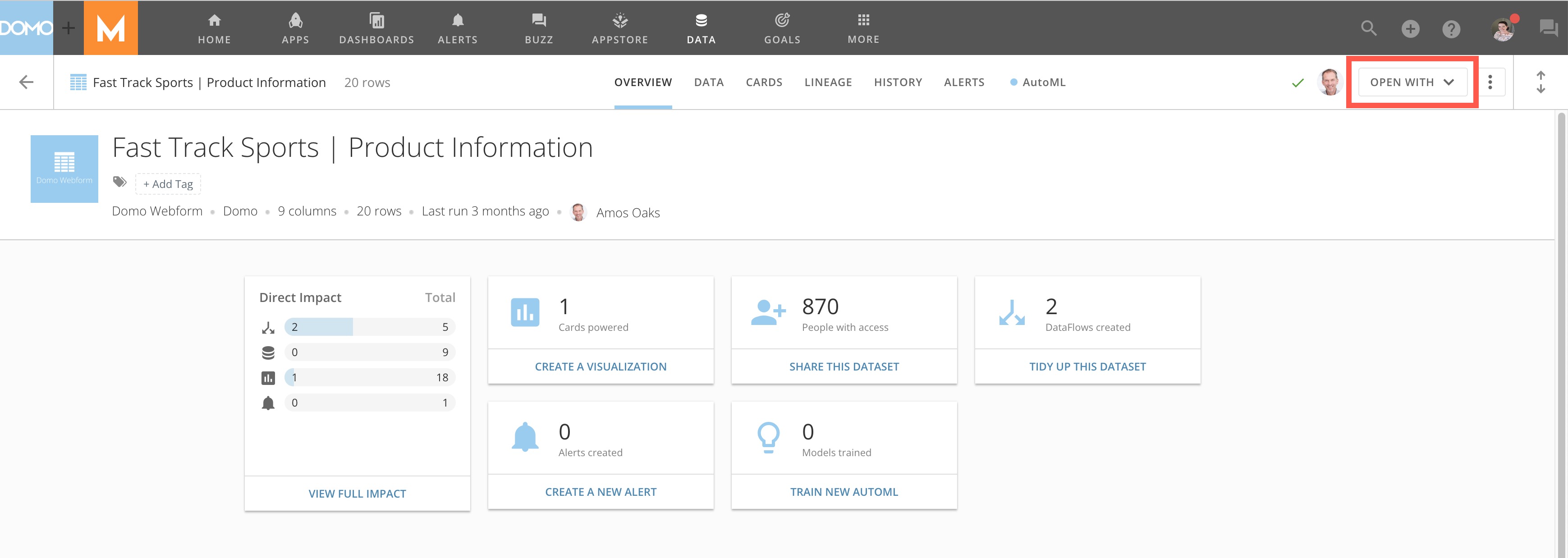Open the help question mark icon

tap(1451, 28)
